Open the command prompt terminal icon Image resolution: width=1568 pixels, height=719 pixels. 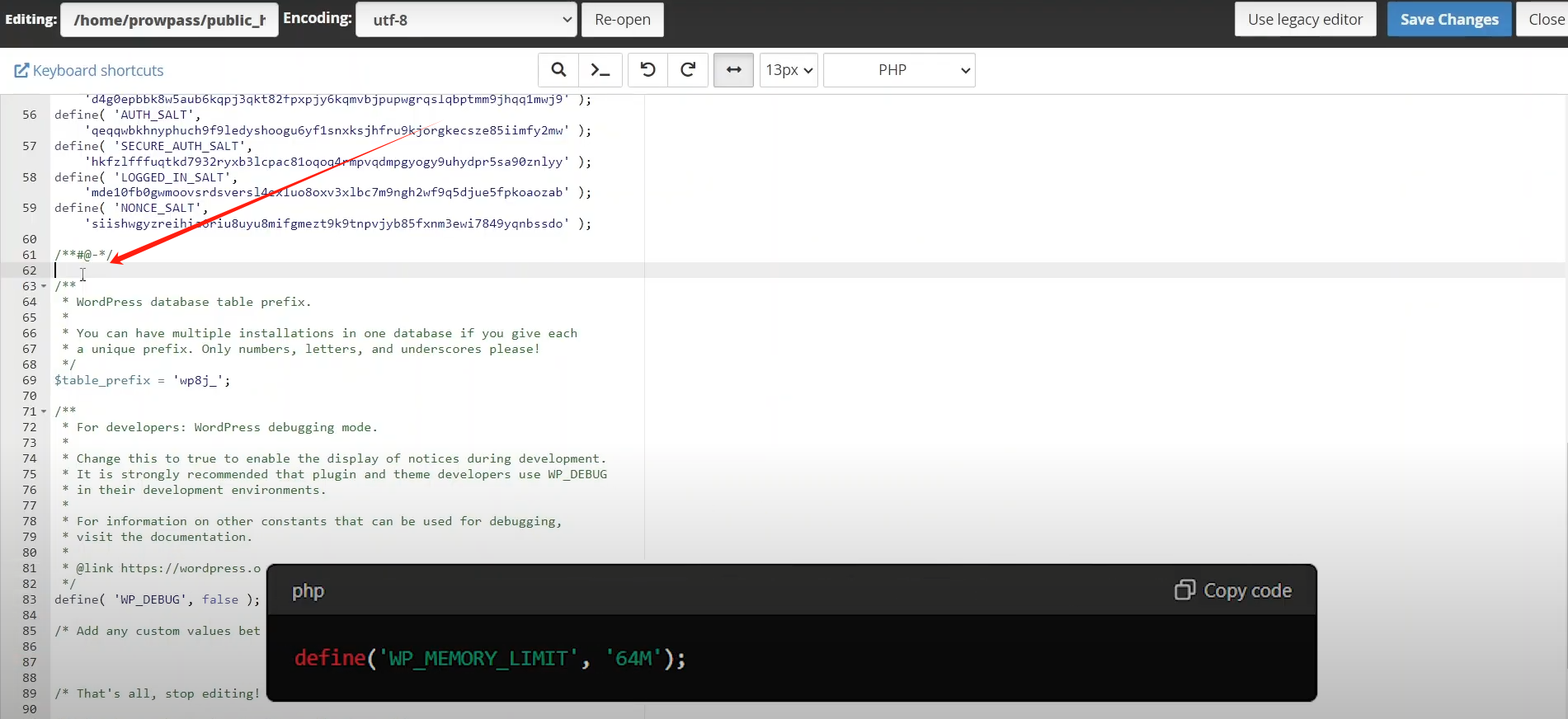coord(600,70)
